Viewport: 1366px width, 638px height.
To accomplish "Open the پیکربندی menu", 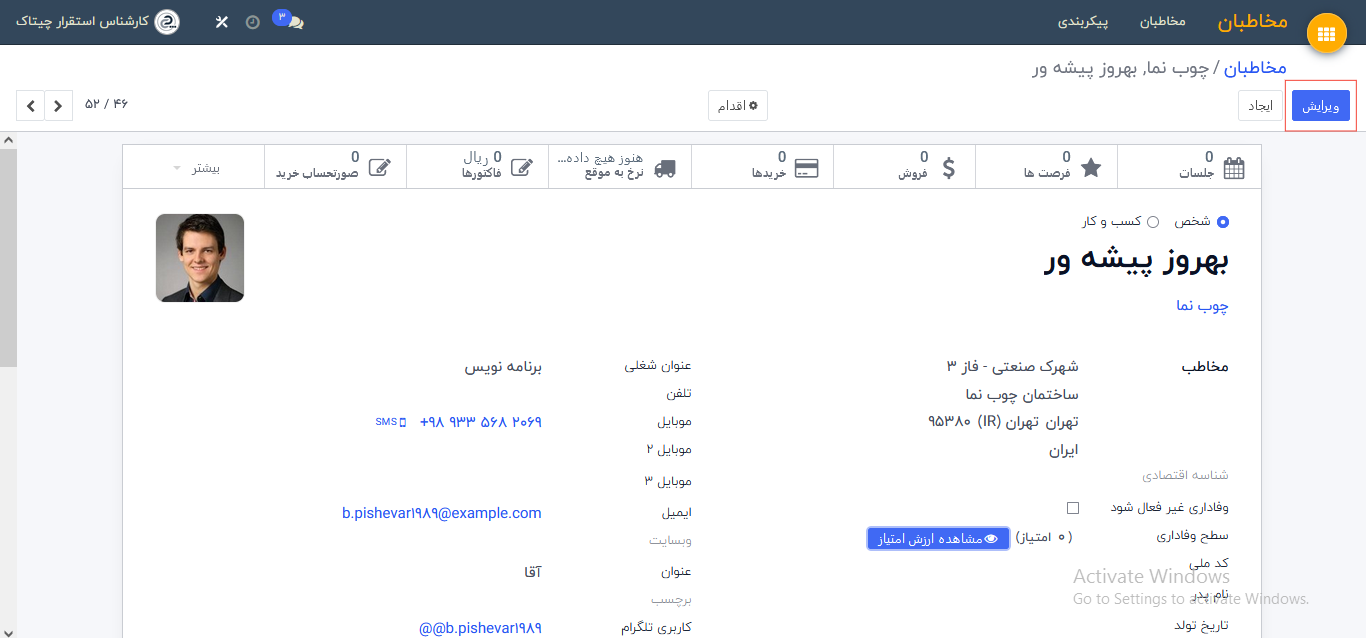I will (x=1083, y=22).
